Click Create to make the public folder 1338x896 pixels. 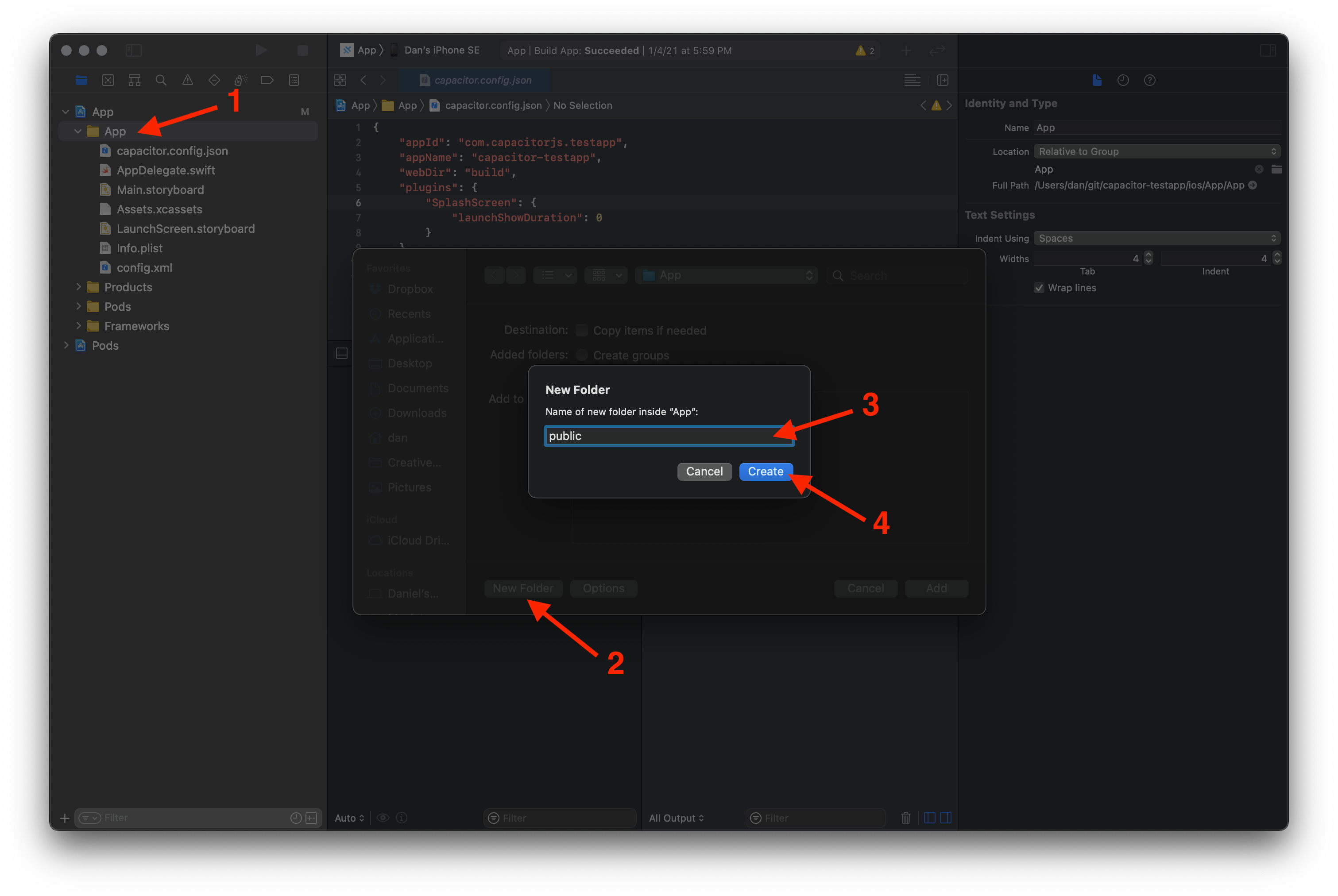pyautogui.click(x=766, y=471)
